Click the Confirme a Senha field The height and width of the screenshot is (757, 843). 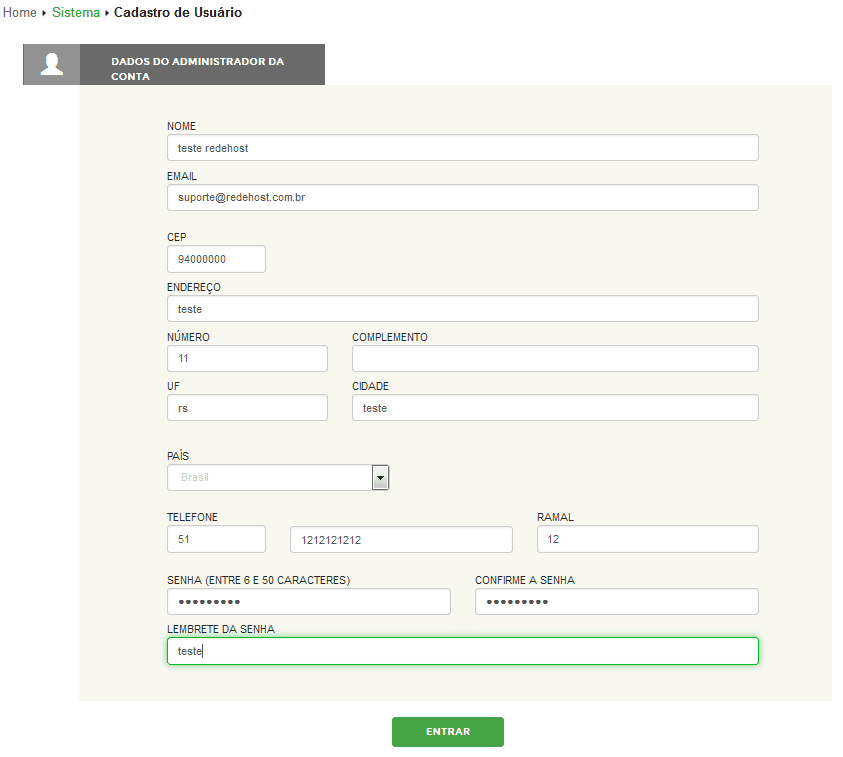[x=616, y=602]
